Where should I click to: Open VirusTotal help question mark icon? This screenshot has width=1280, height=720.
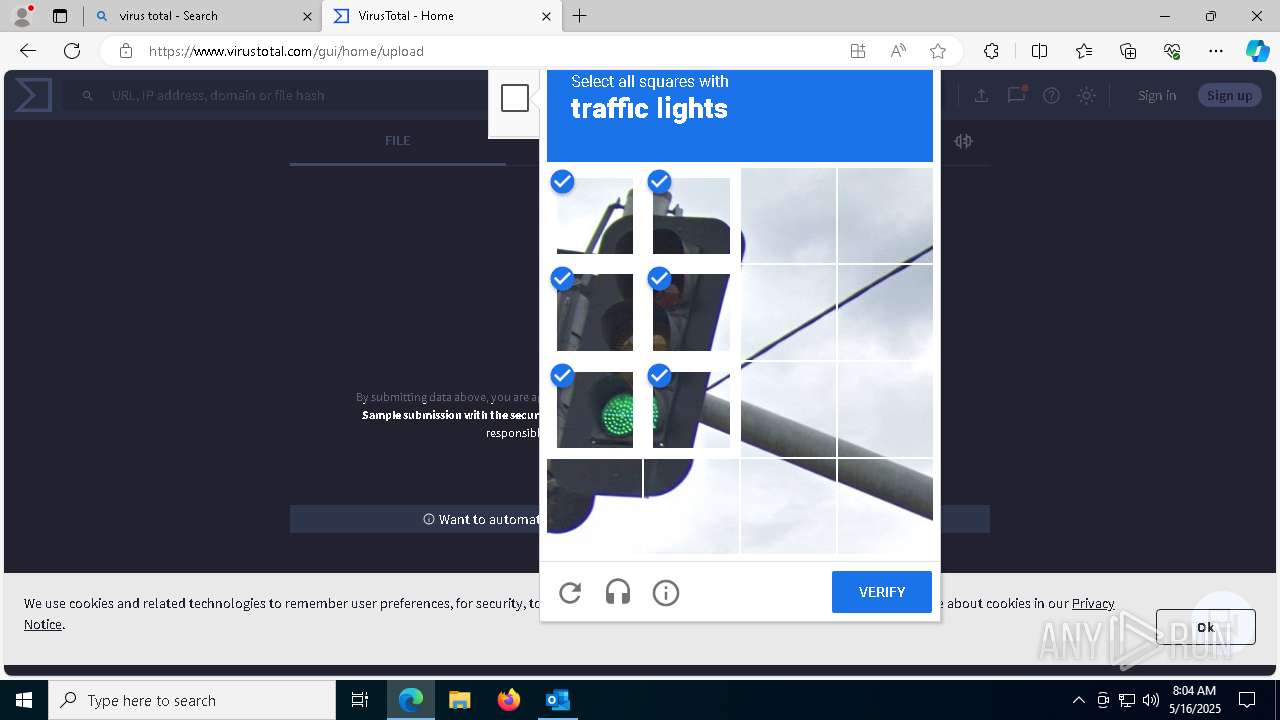[1051, 95]
